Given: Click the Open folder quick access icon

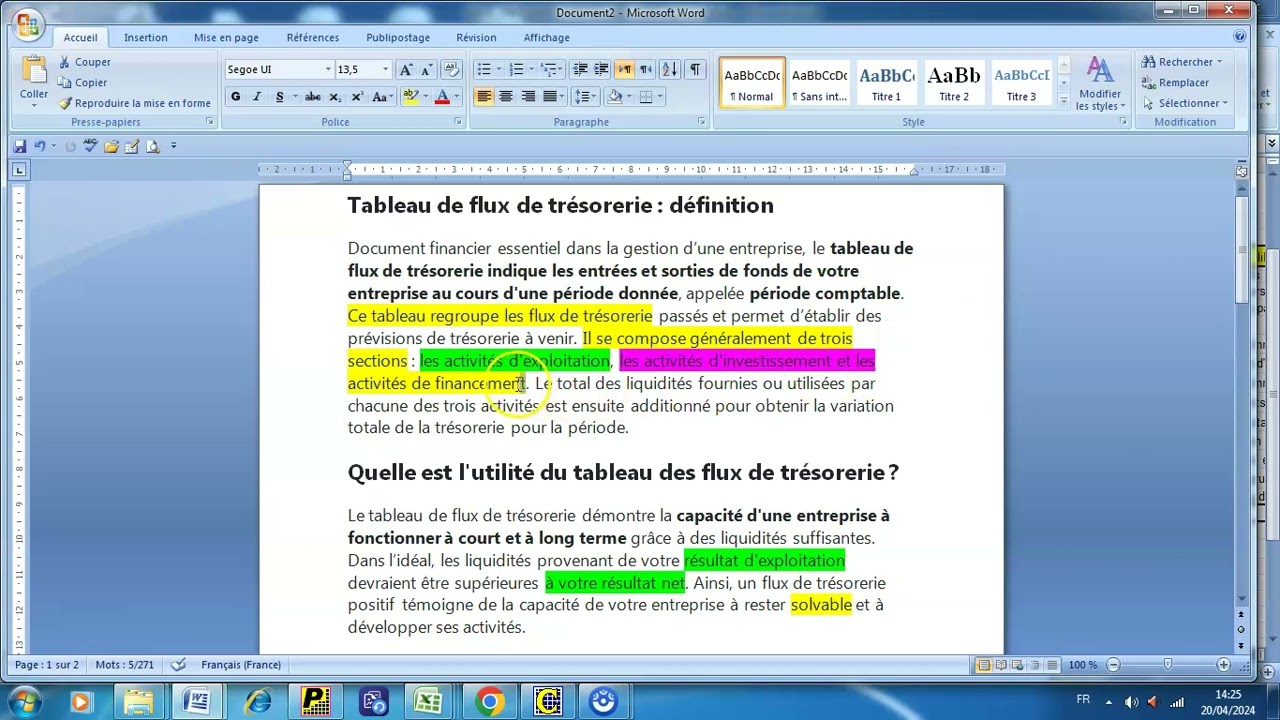Looking at the screenshot, I should click(111, 146).
